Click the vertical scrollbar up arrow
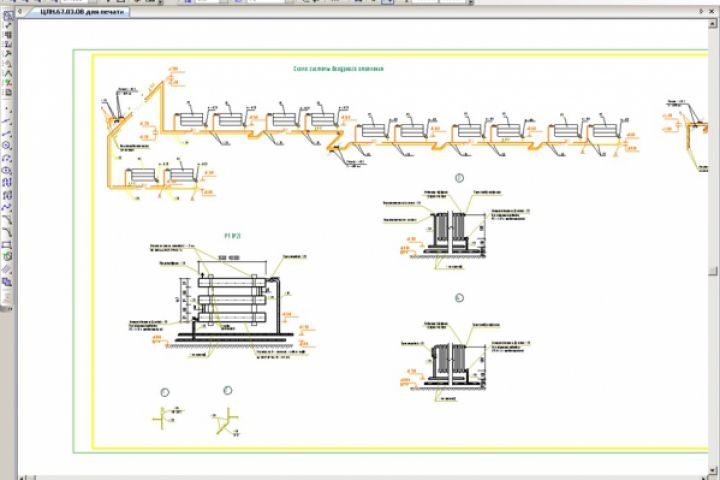720x480 pixels. click(x=713, y=23)
